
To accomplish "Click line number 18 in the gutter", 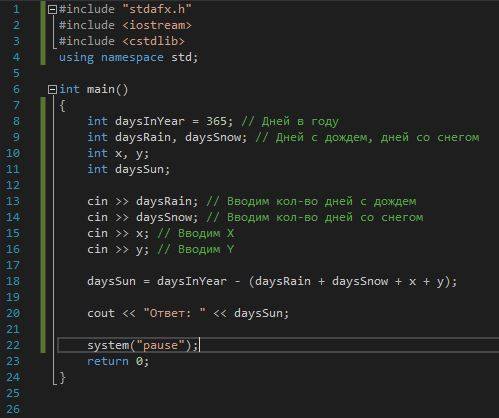I will coord(13,281).
